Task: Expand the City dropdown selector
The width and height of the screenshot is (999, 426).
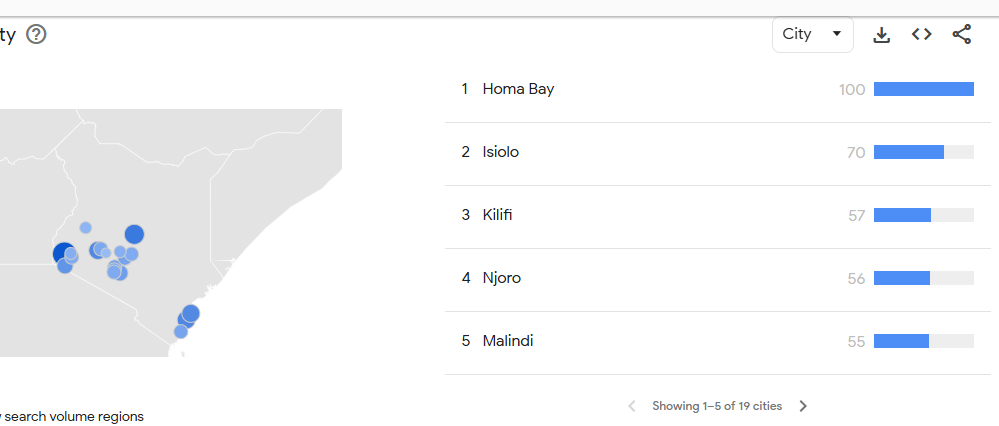Action: coord(812,35)
